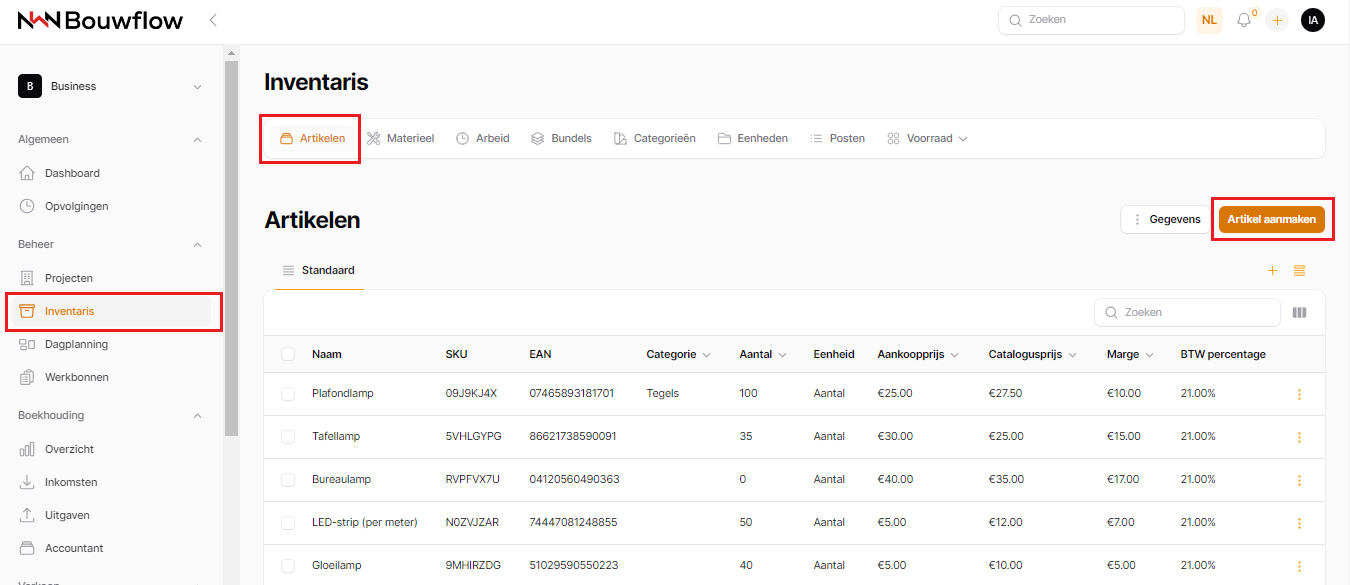Open row actions menu for Plafondlamp

1299,394
